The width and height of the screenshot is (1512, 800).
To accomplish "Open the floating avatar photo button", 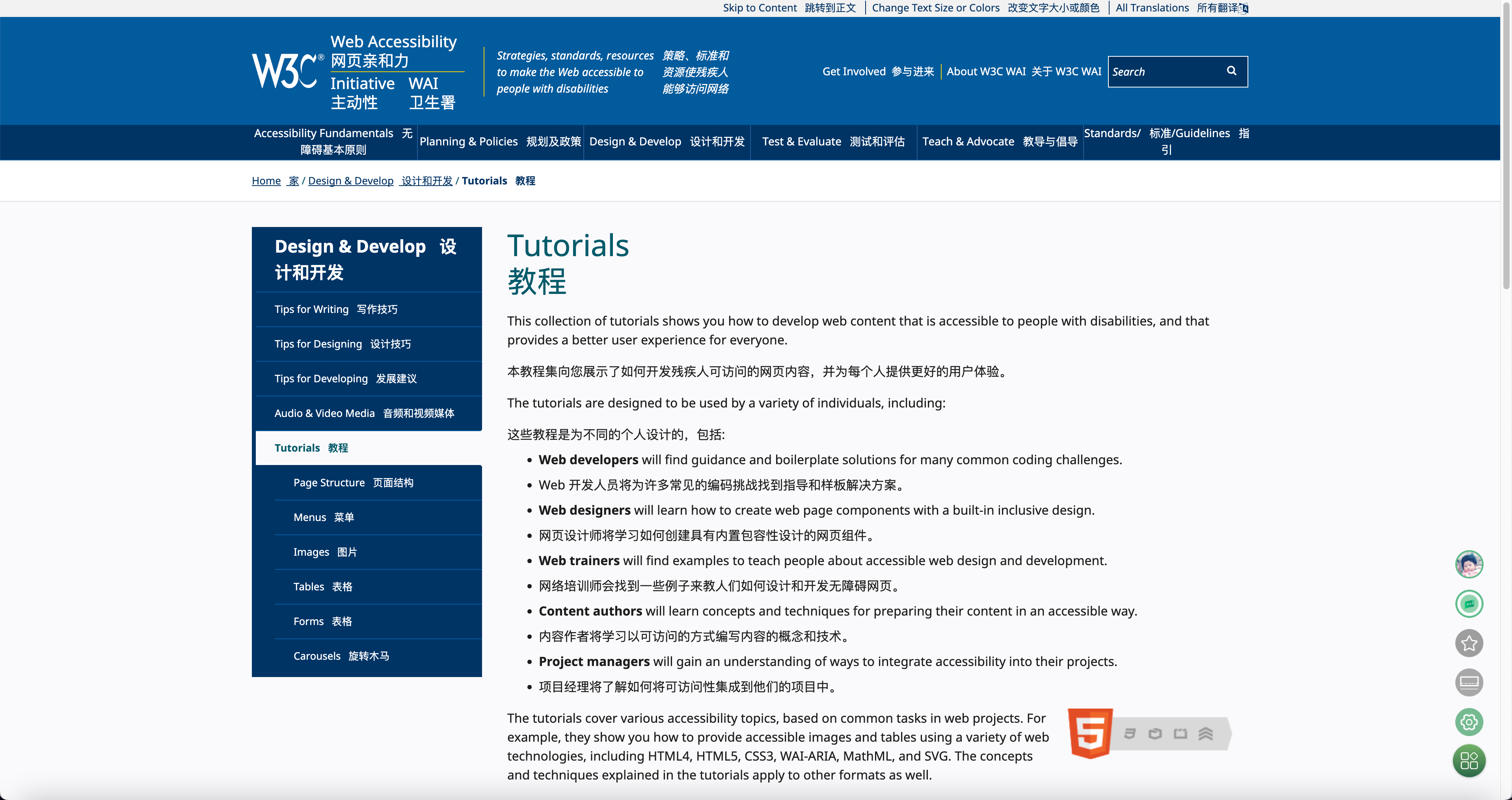I will coord(1469,564).
